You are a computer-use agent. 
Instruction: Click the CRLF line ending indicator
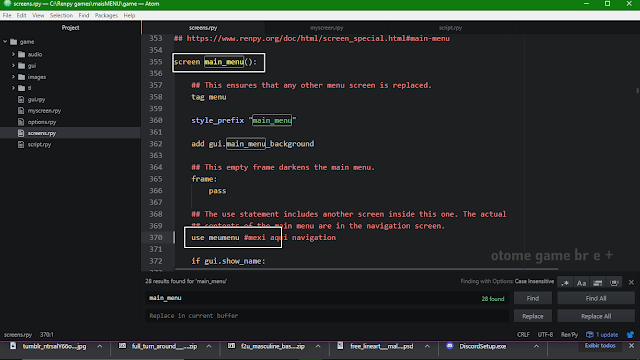pos(523,335)
